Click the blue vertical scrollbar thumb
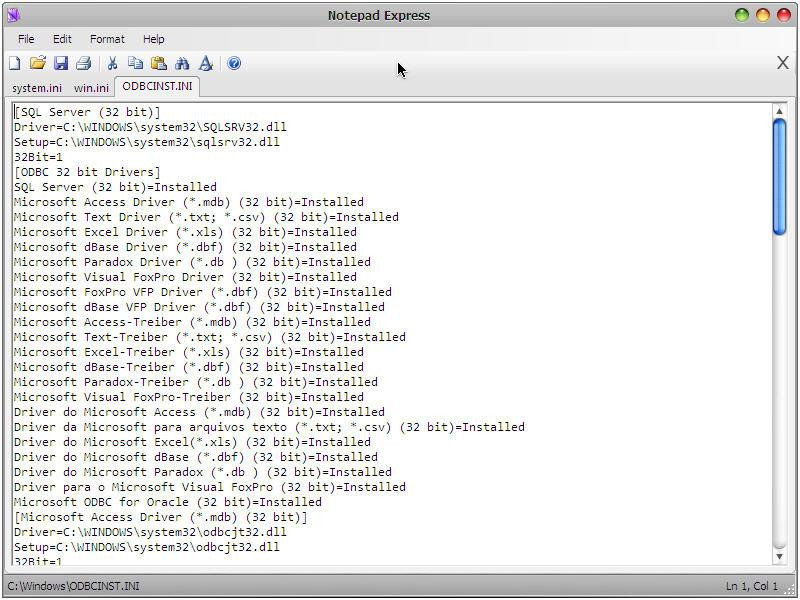800x600 pixels. coord(779,177)
